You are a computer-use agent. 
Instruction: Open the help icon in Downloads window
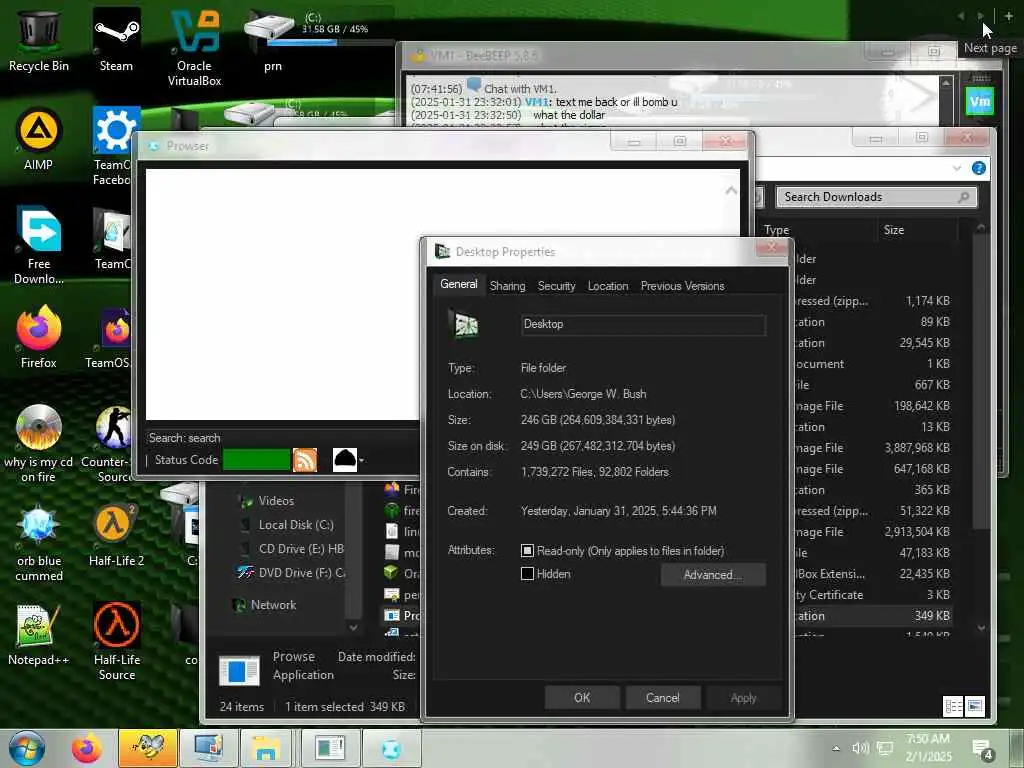point(978,168)
